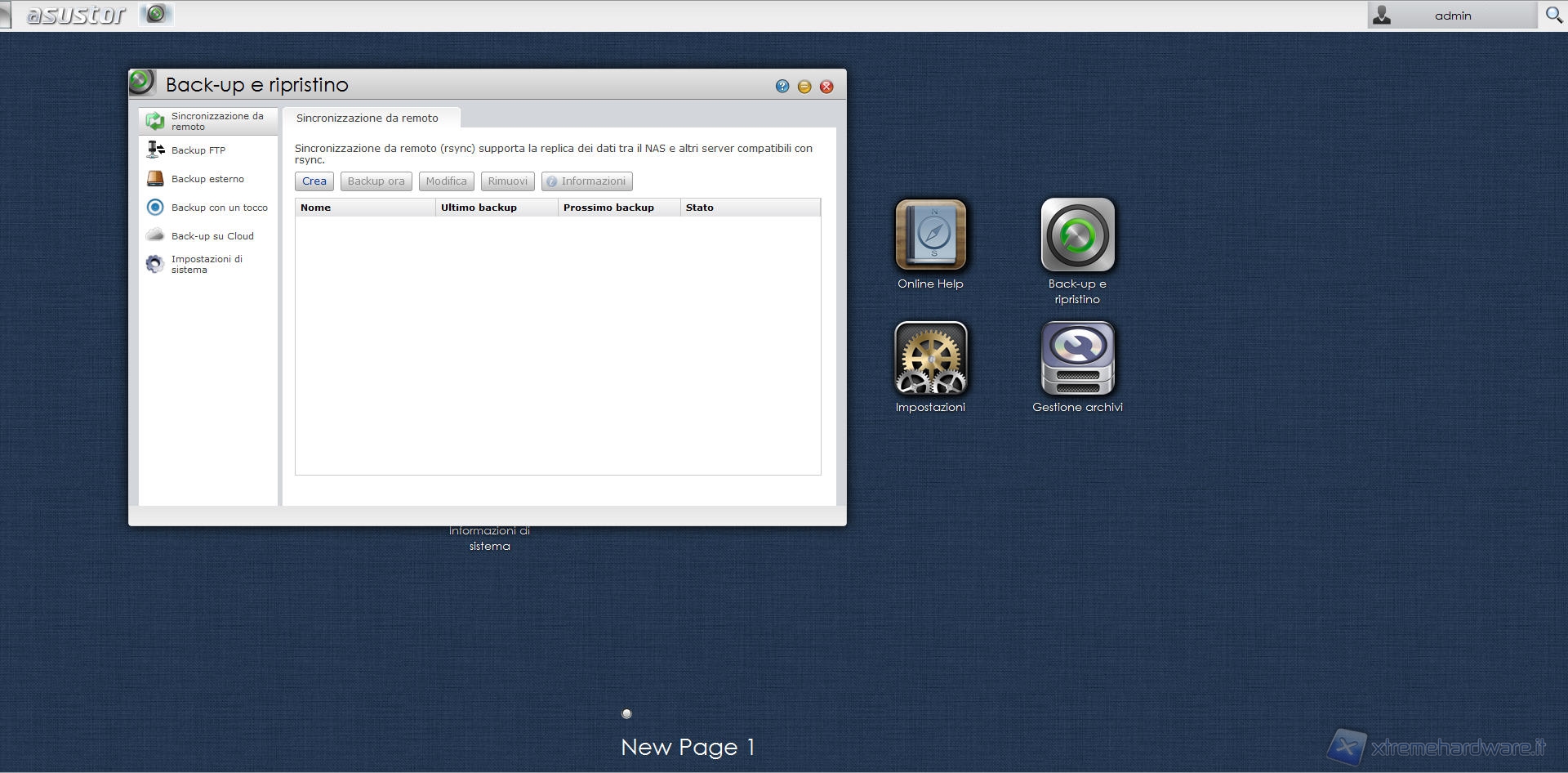Select Backup esterno in sidebar
This screenshot has height=773, width=1568.
pos(207,179)
